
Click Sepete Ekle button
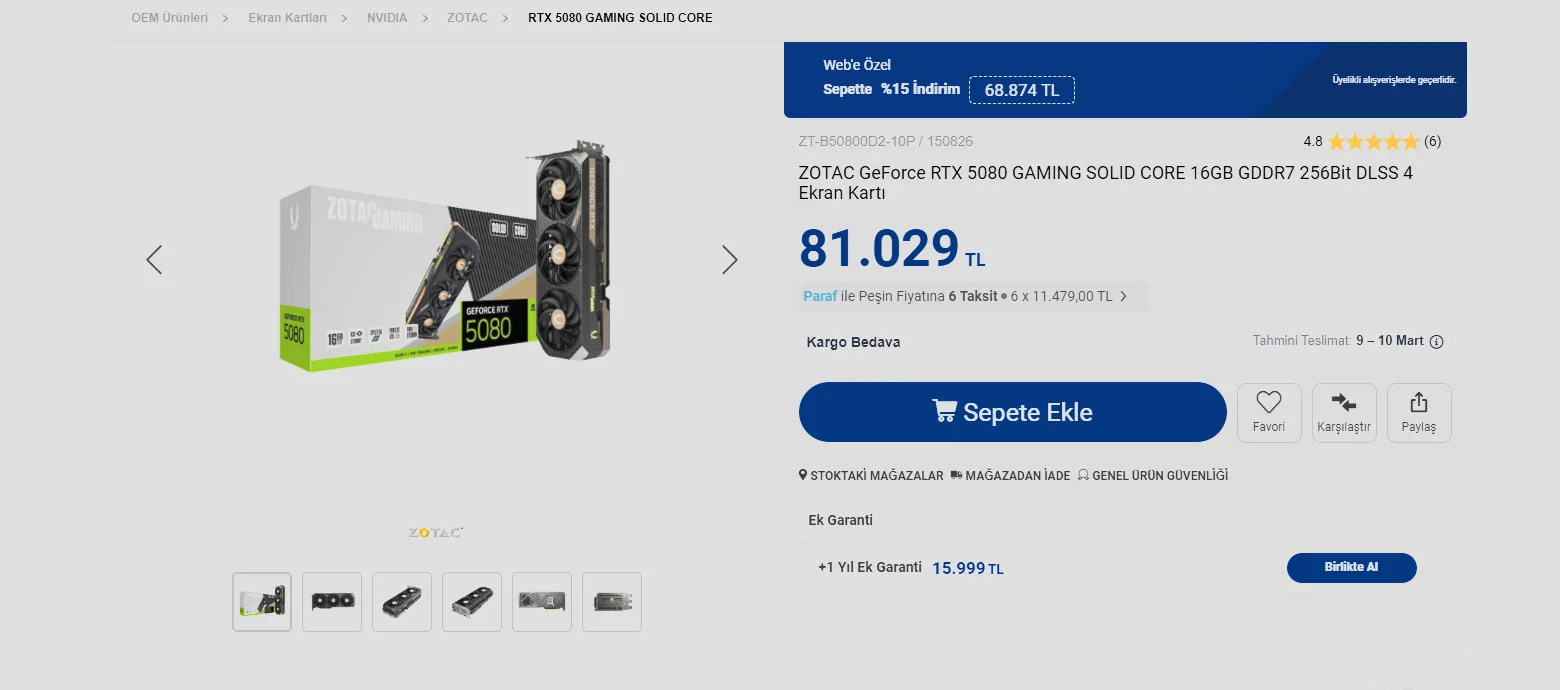(1012, 412)
